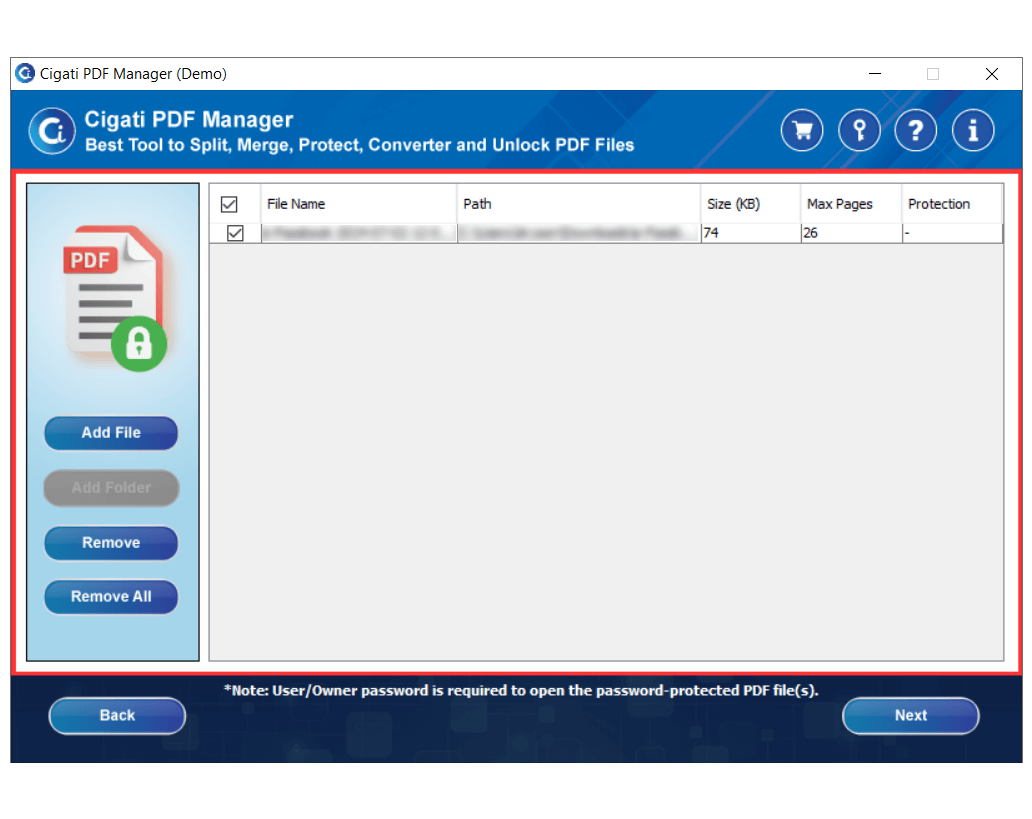The image size is (1032, 819).
Task: Uncheck the checkbox for the listed PDF row
Action: [235, 233]
